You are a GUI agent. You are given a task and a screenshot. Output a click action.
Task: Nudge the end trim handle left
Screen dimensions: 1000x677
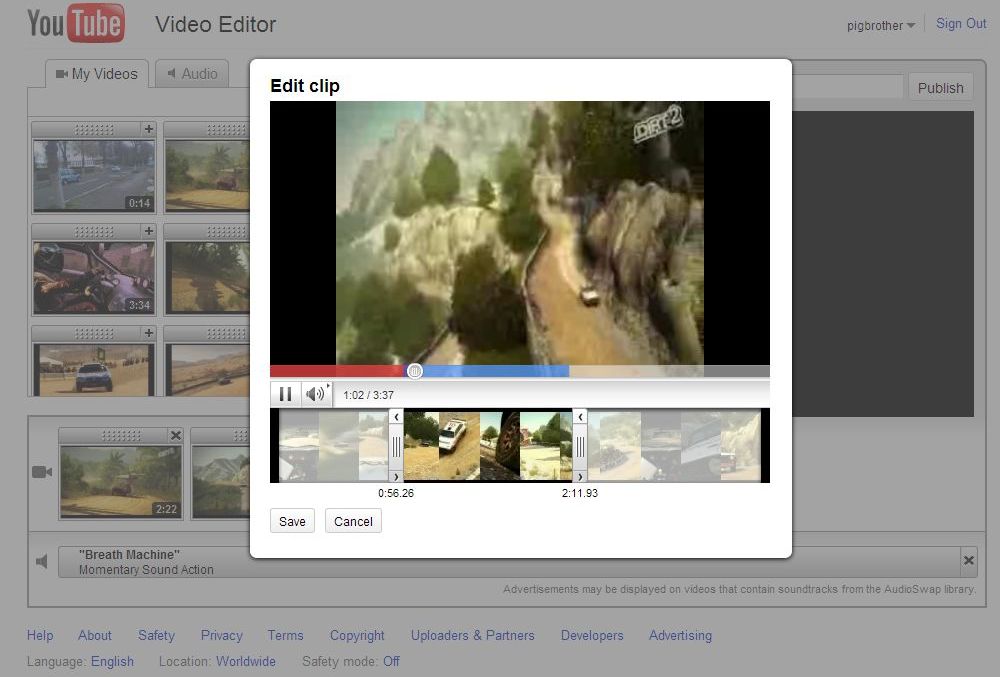(x=579, y=416)
